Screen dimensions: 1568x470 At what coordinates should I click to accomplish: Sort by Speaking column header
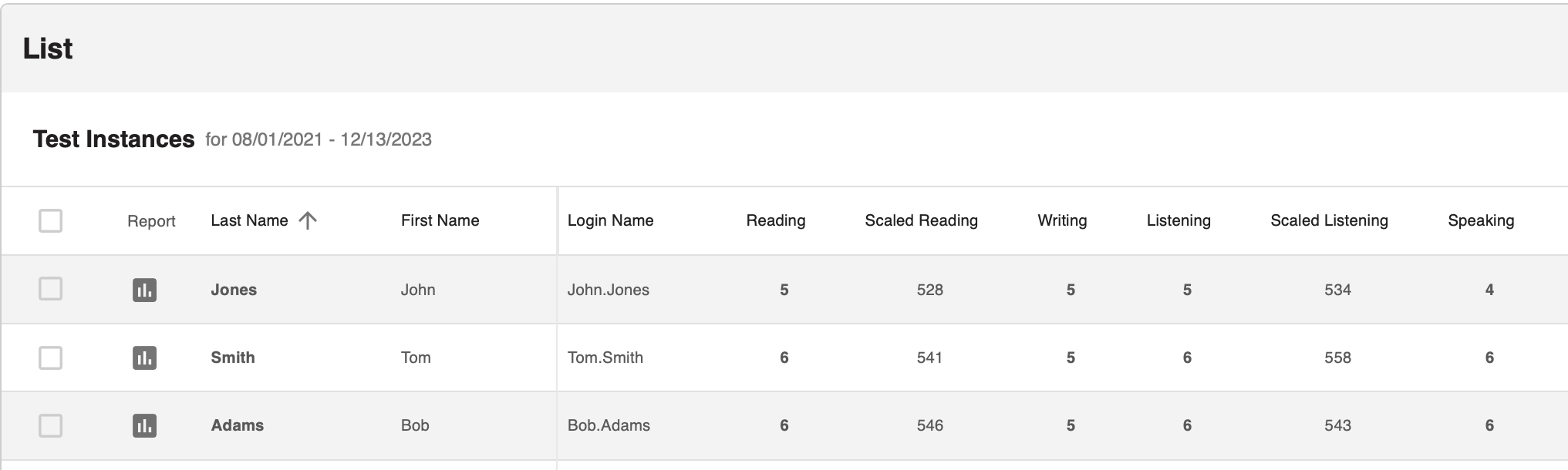pyautogui.click(x=1481, y=220)
